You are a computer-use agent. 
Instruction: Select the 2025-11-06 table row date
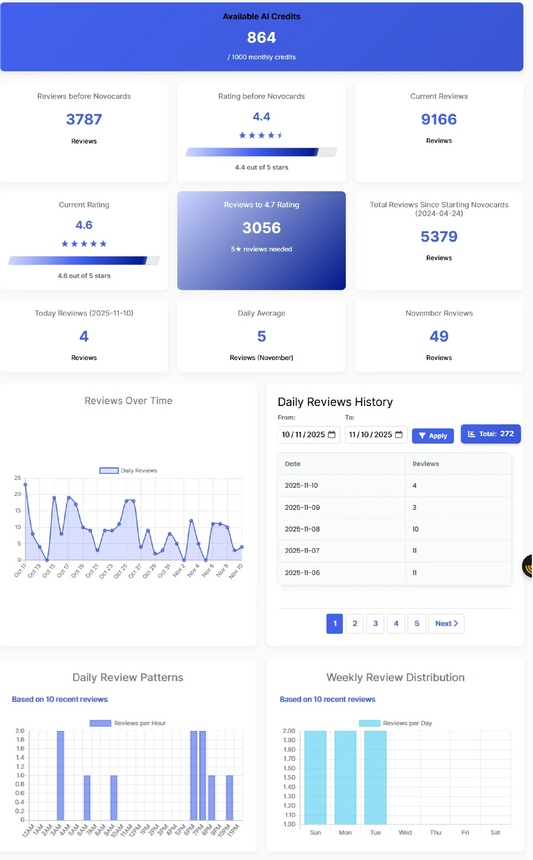pyautogui.click(x=302, y=573)
